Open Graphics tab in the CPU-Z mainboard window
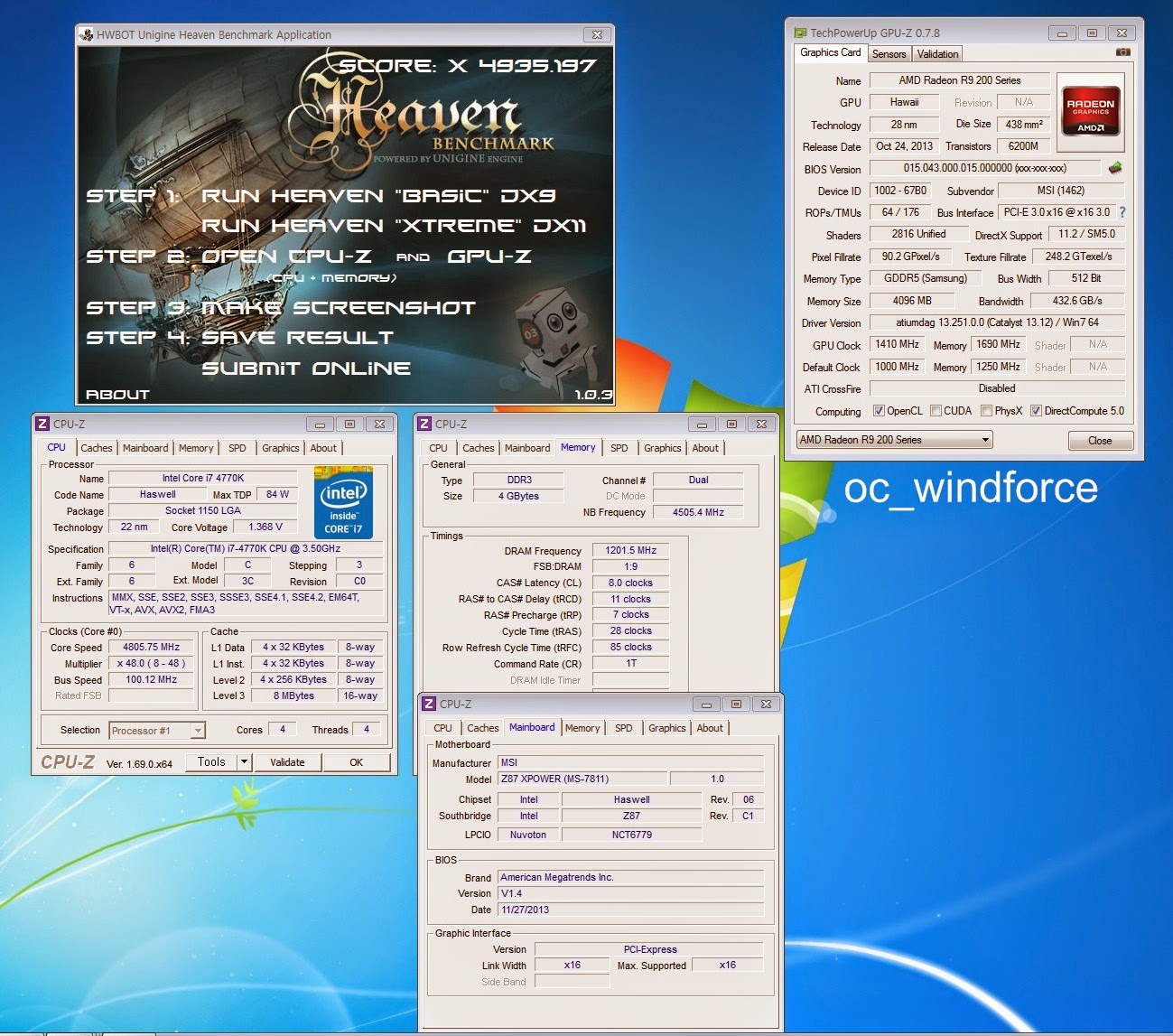 667,728
